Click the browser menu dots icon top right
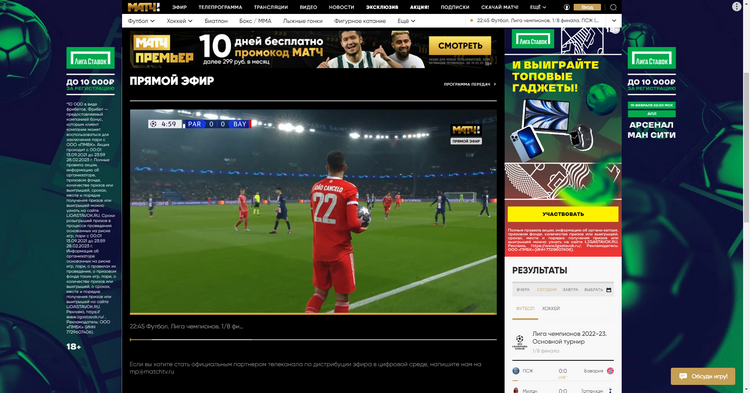 pos(736,7)
